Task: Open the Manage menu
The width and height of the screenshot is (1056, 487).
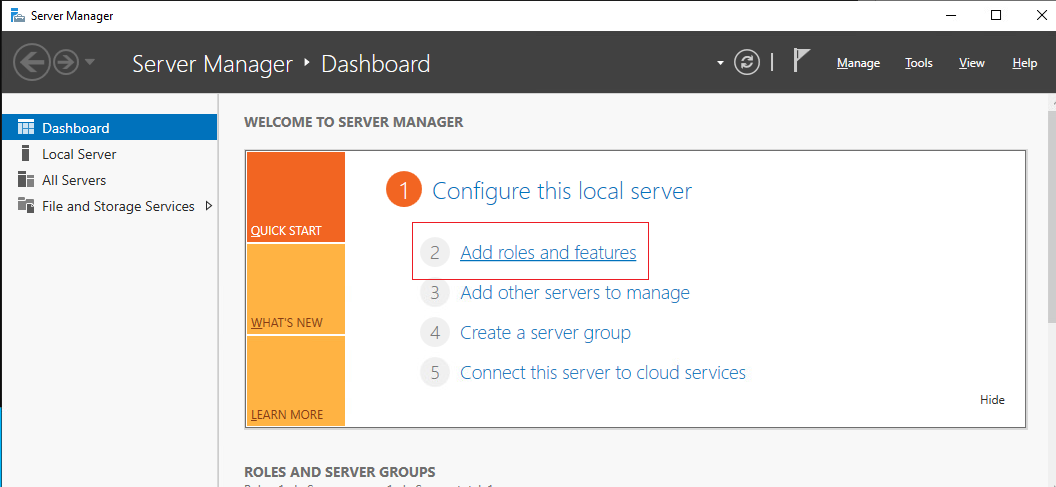Action: click(858, 63)
